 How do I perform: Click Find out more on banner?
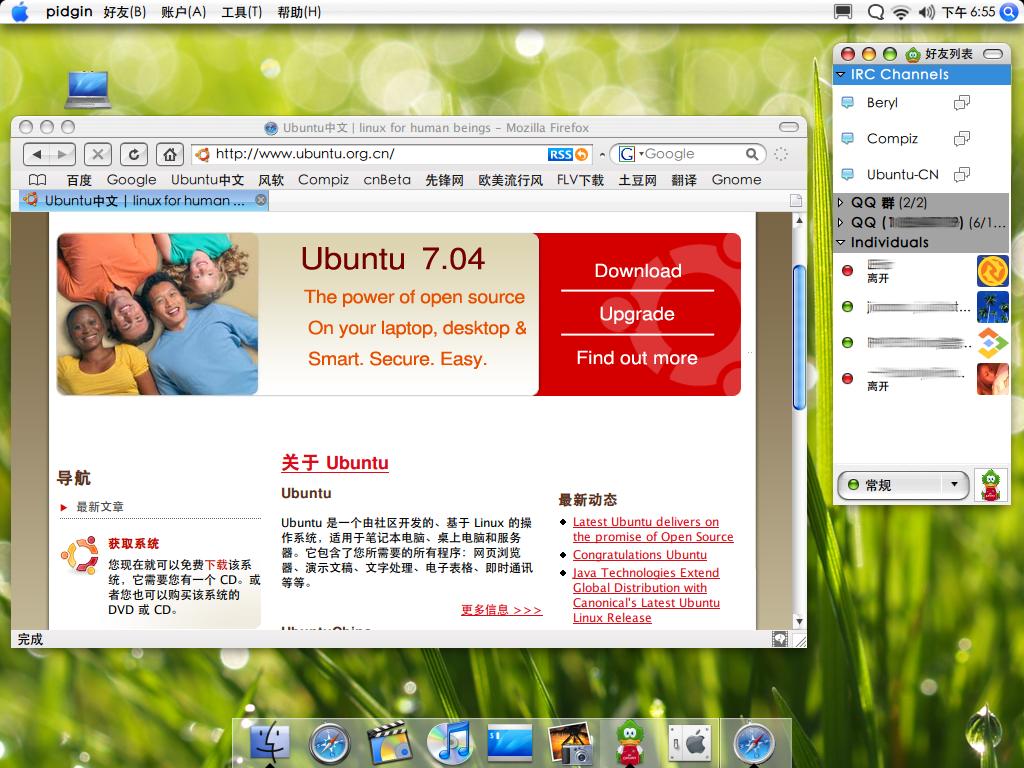point(637,358)
